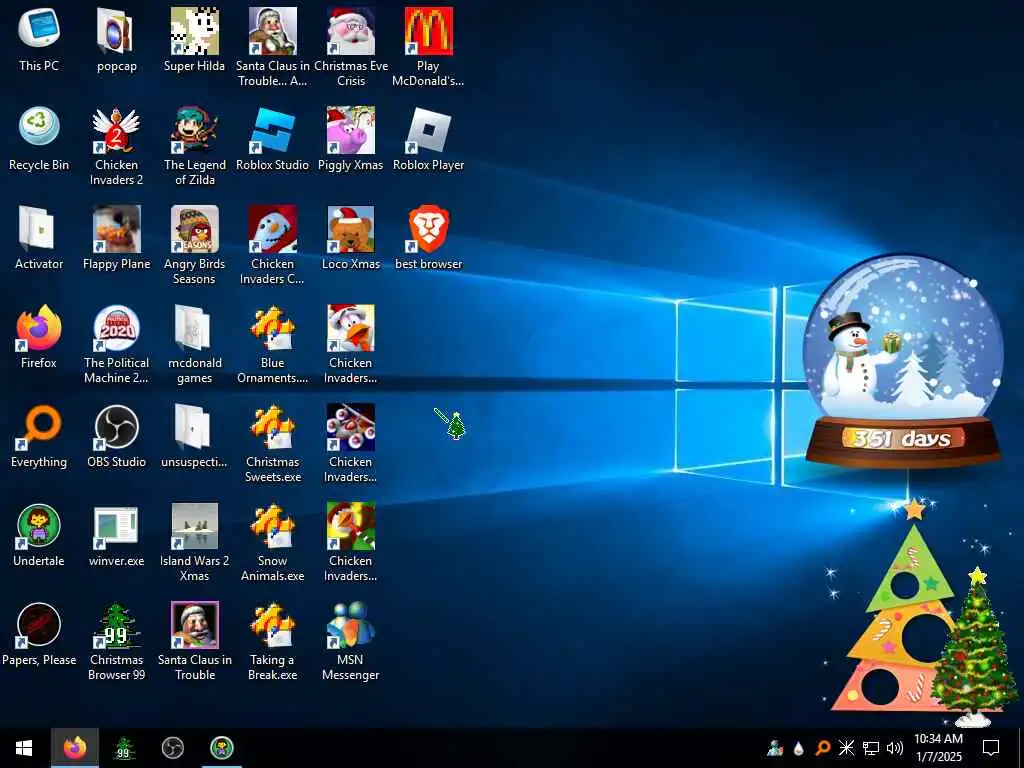1024x768 pixels.
Task: Open the unsuspecti... folder
Action: click(x=194, y=436)
